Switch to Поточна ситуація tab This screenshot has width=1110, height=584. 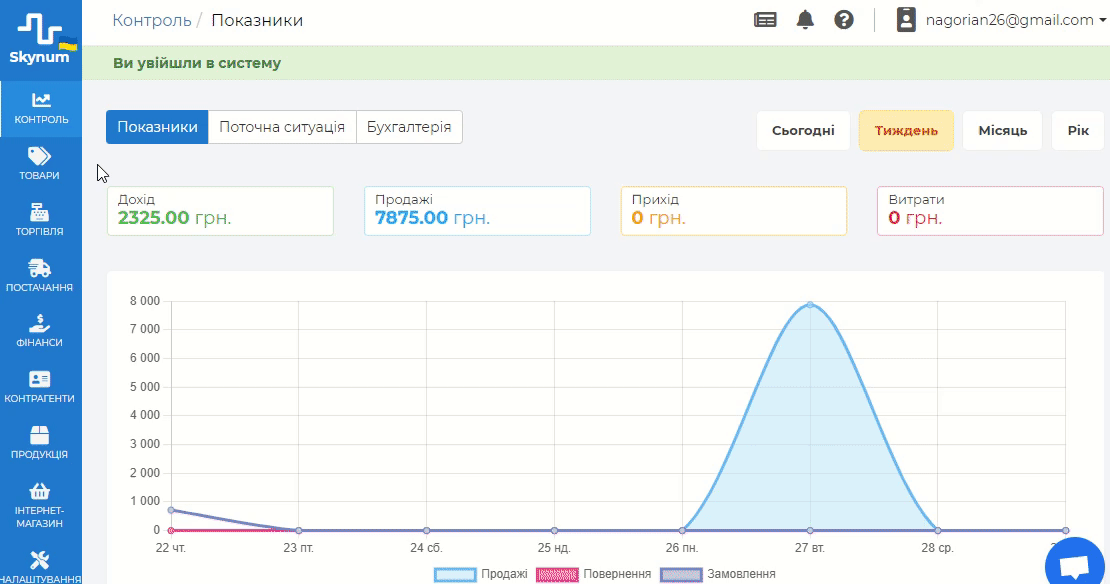coord(282,127)
